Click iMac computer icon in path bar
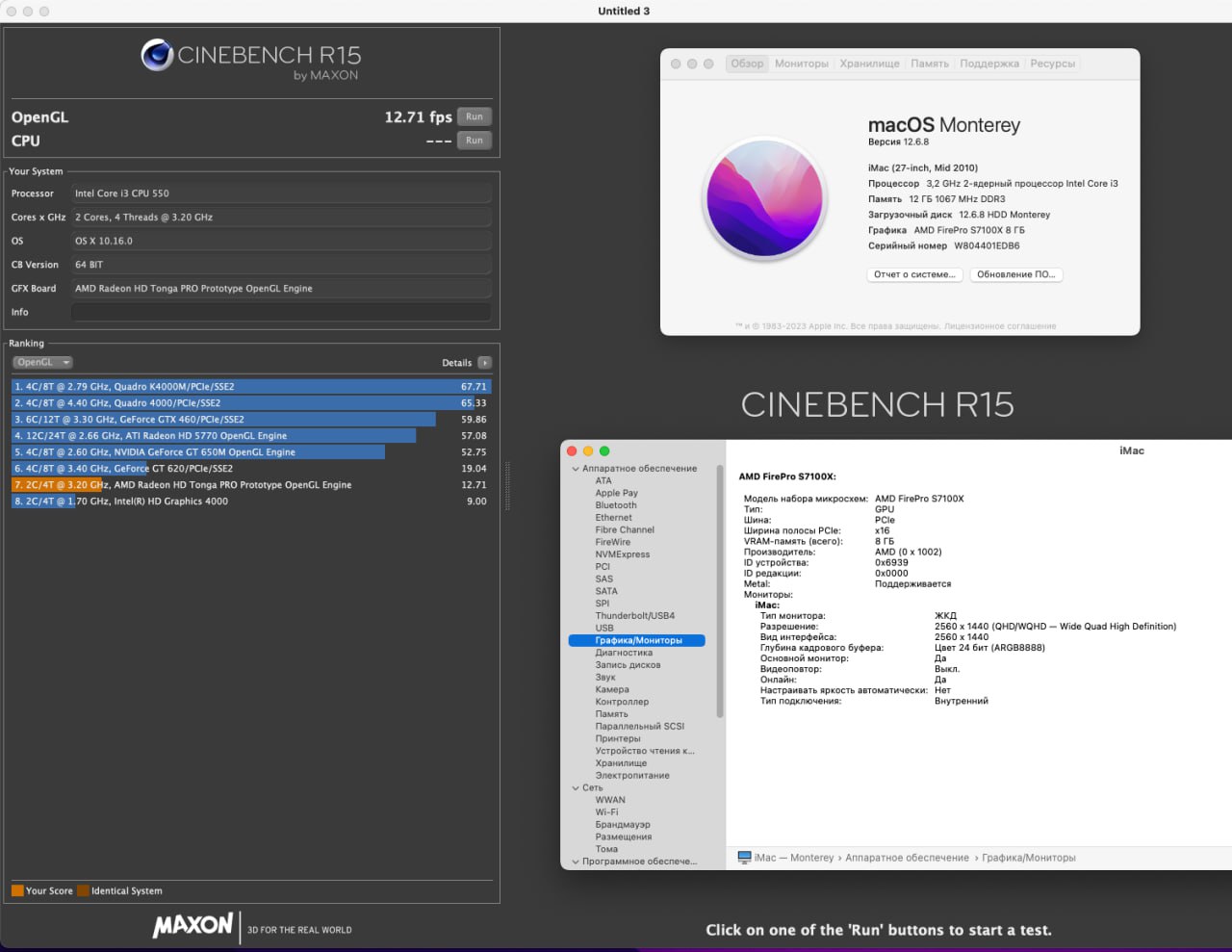Image resolution: width=1232 pixels, height=952 pixels. (744, 858)
